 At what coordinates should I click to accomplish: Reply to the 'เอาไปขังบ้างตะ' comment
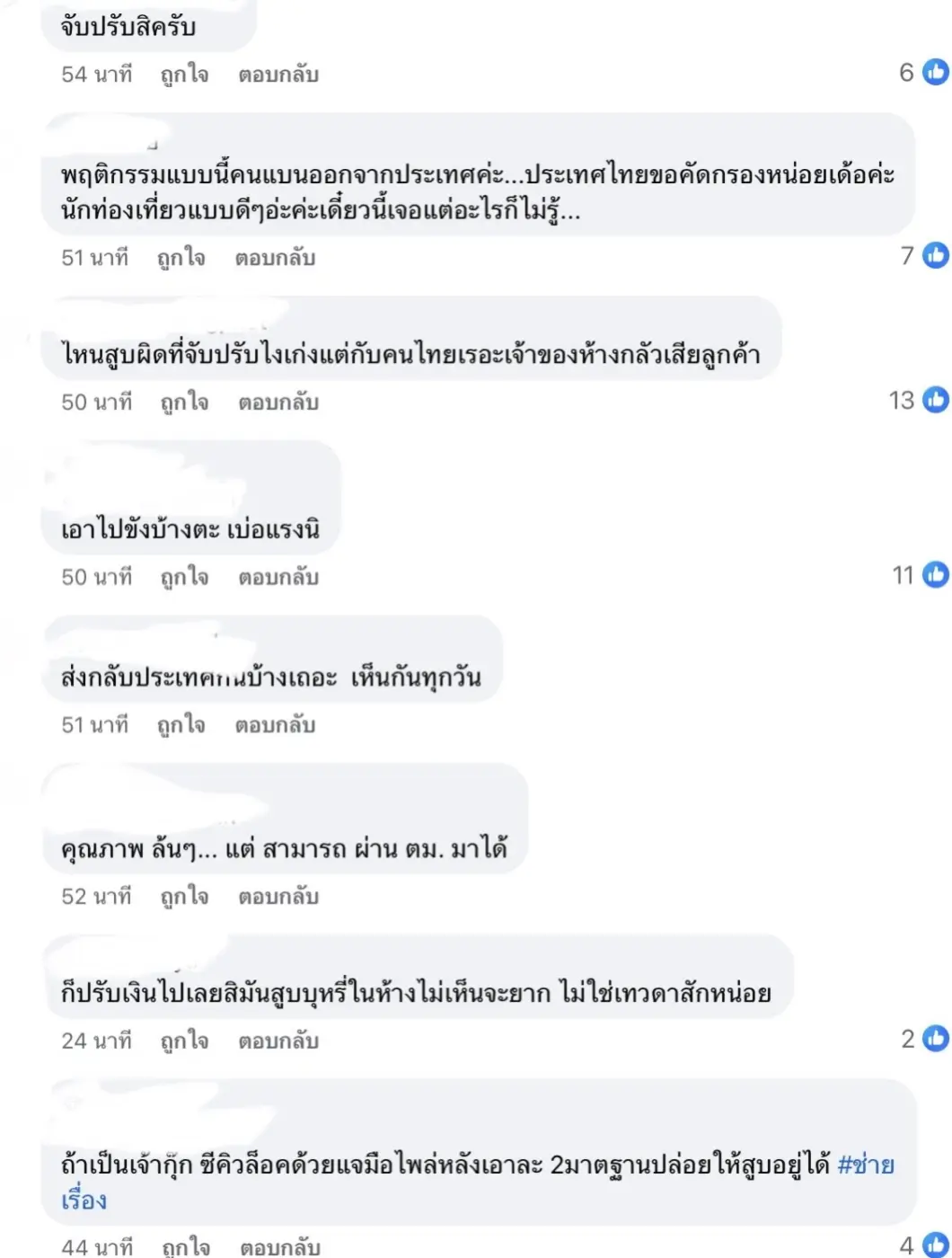click(278, 577)
